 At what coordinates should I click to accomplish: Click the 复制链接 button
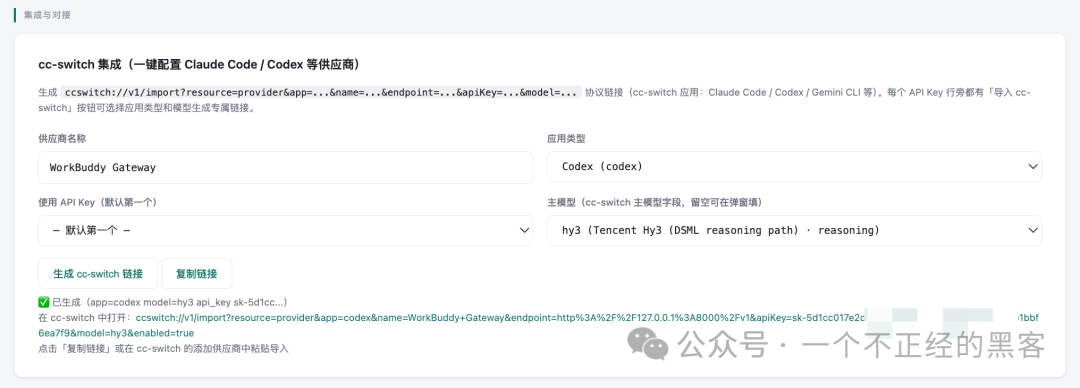coord(196,274)
